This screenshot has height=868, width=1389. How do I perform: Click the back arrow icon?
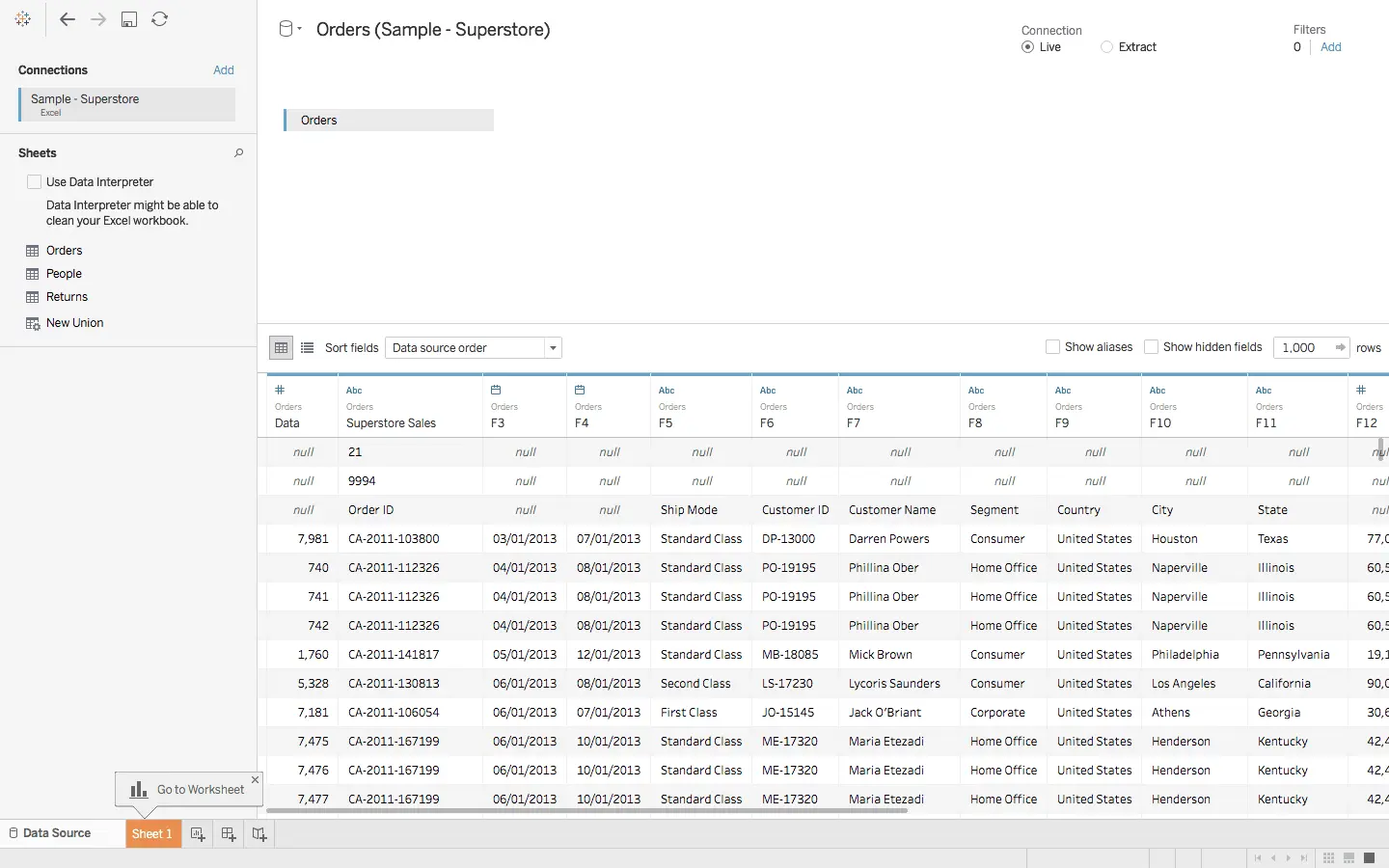(67, 19)
